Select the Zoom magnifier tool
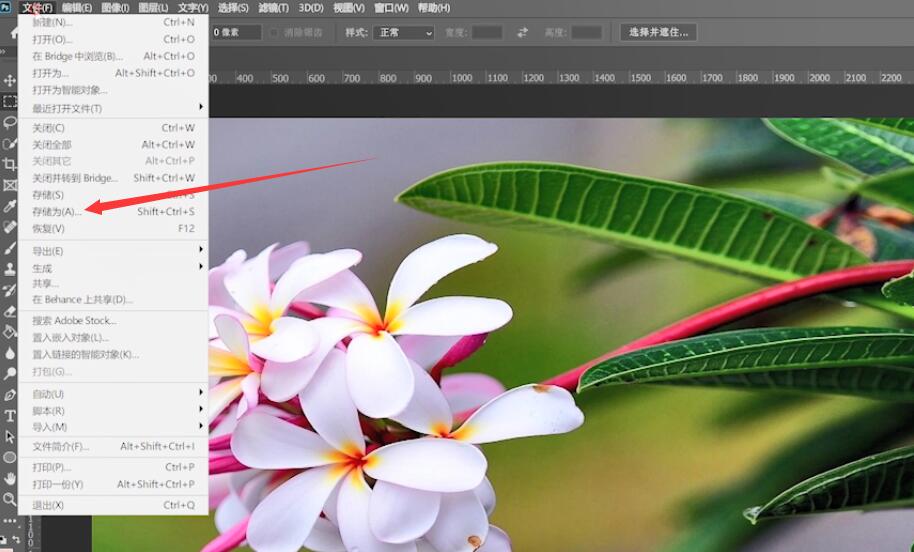 (x=9, y=499)
